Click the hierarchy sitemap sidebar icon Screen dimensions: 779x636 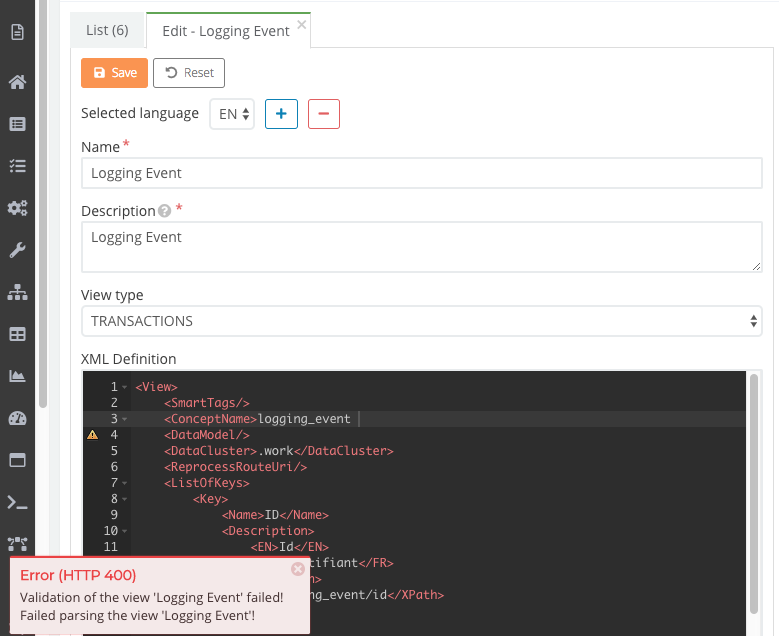pos(17,292)
